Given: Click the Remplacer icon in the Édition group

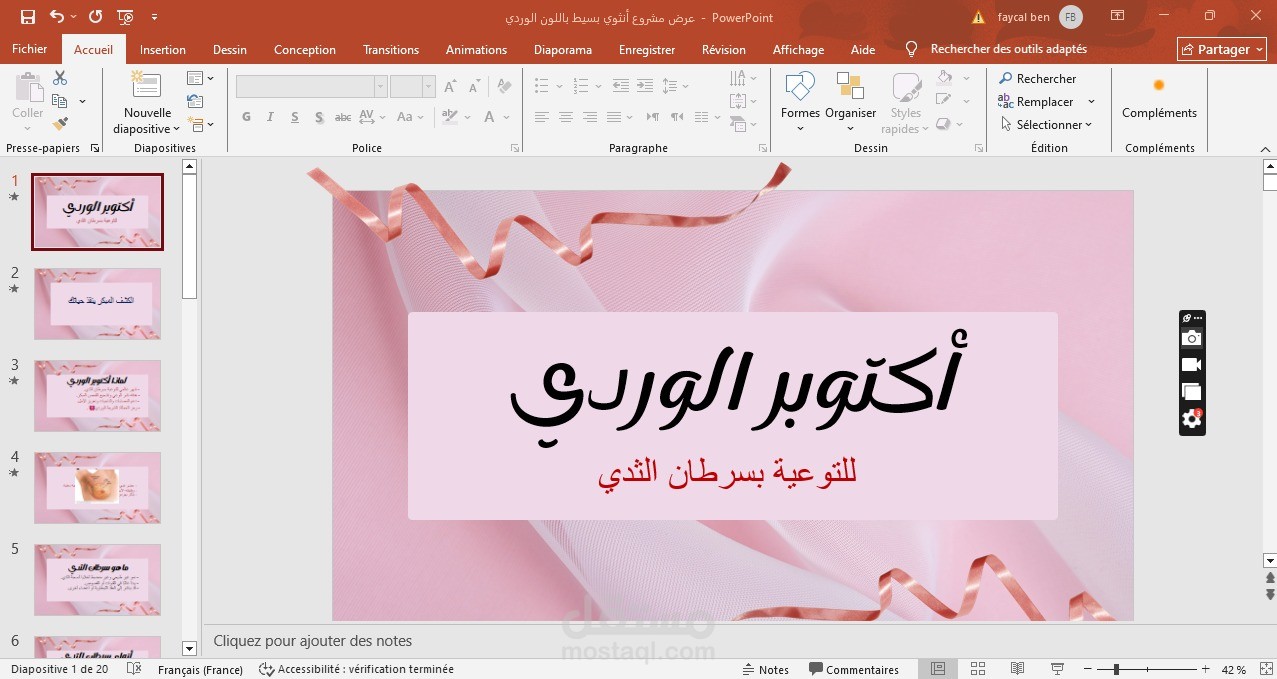Looking at the screenshot, I should pyautogui.click(x=1004, y=101).
